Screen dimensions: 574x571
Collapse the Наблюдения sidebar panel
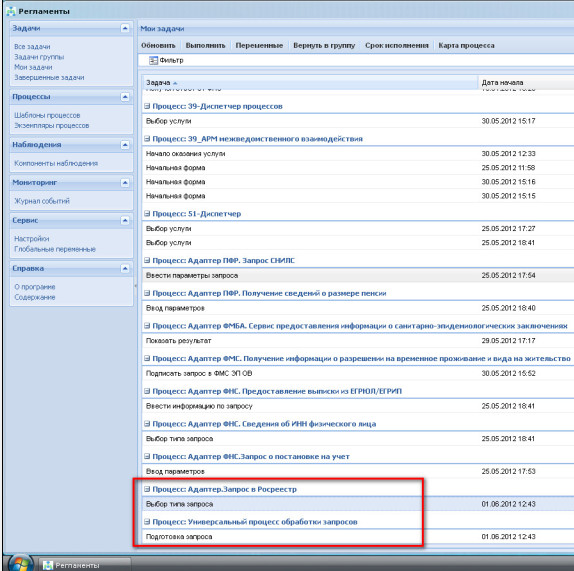[125, 145]
